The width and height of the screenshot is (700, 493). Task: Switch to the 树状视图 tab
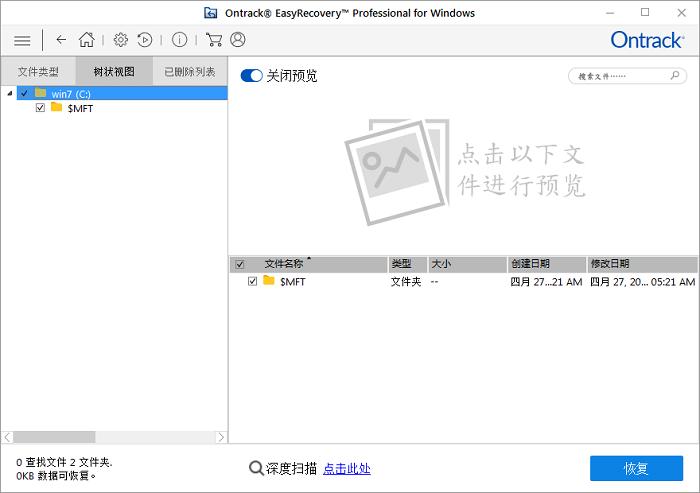(114, 71)
